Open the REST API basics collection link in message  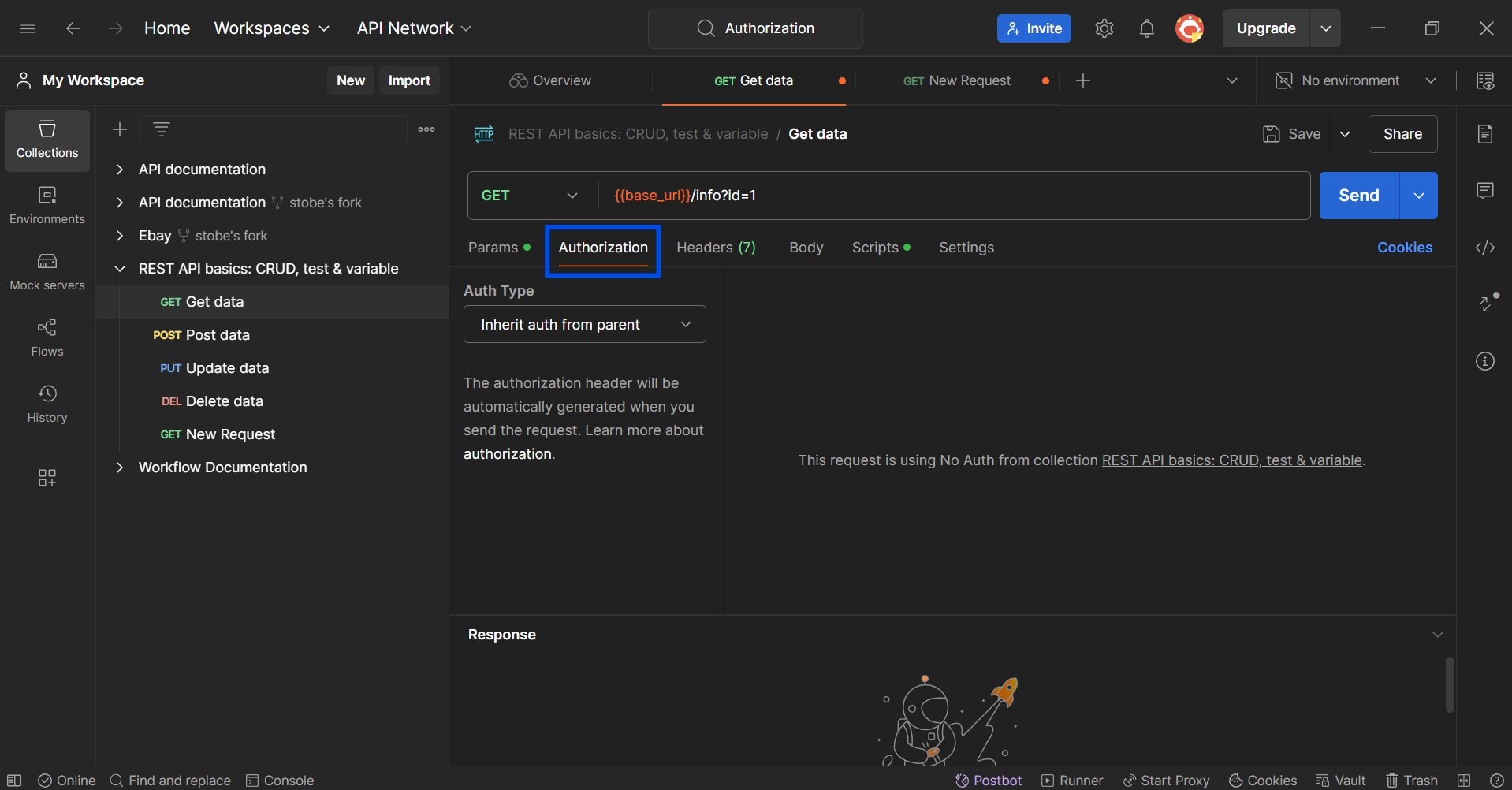point(1232,460)
